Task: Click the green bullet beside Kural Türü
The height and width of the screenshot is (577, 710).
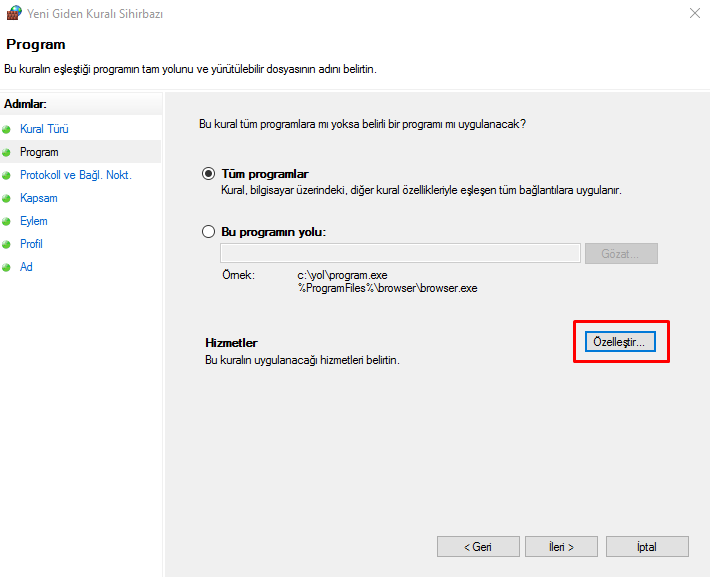Action: [7, 129]
